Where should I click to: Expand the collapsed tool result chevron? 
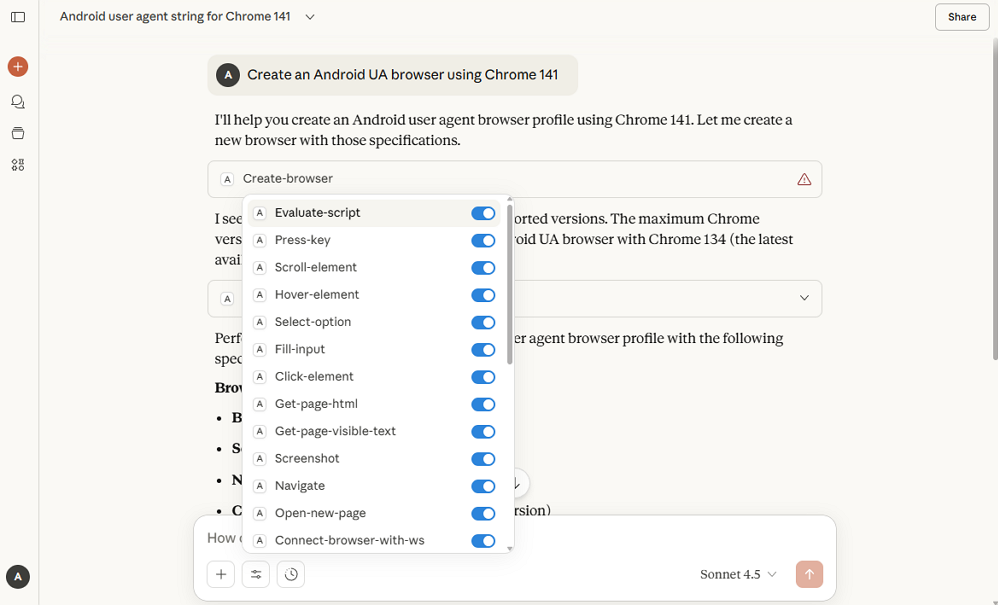pos(804,298)
